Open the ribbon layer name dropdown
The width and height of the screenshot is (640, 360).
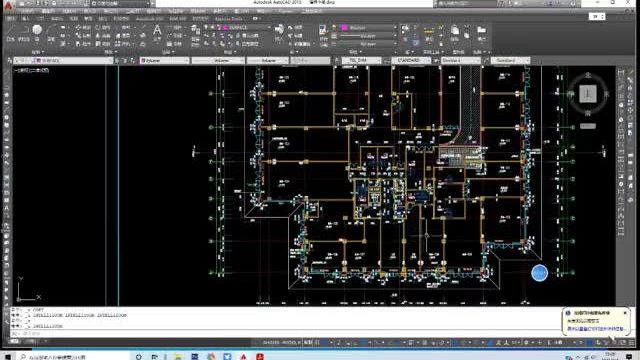245,27
